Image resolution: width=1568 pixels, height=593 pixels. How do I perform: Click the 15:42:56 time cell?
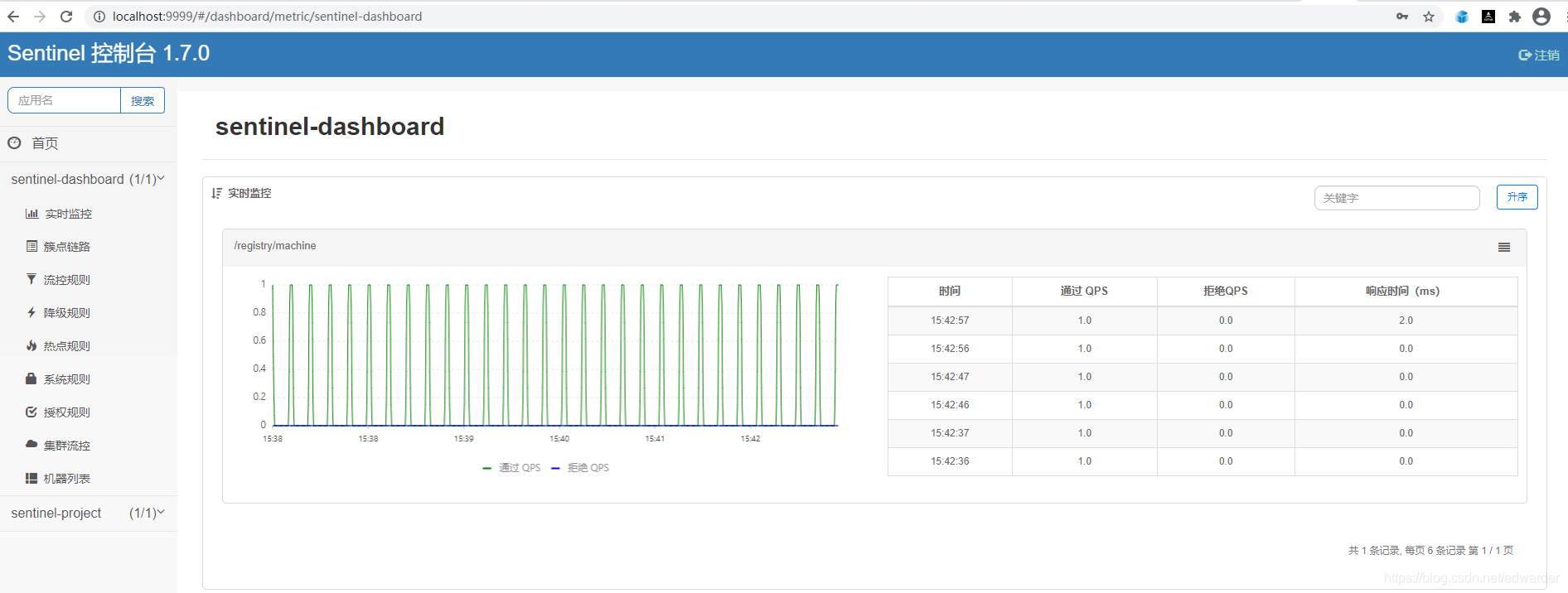(x=950, y=349)
